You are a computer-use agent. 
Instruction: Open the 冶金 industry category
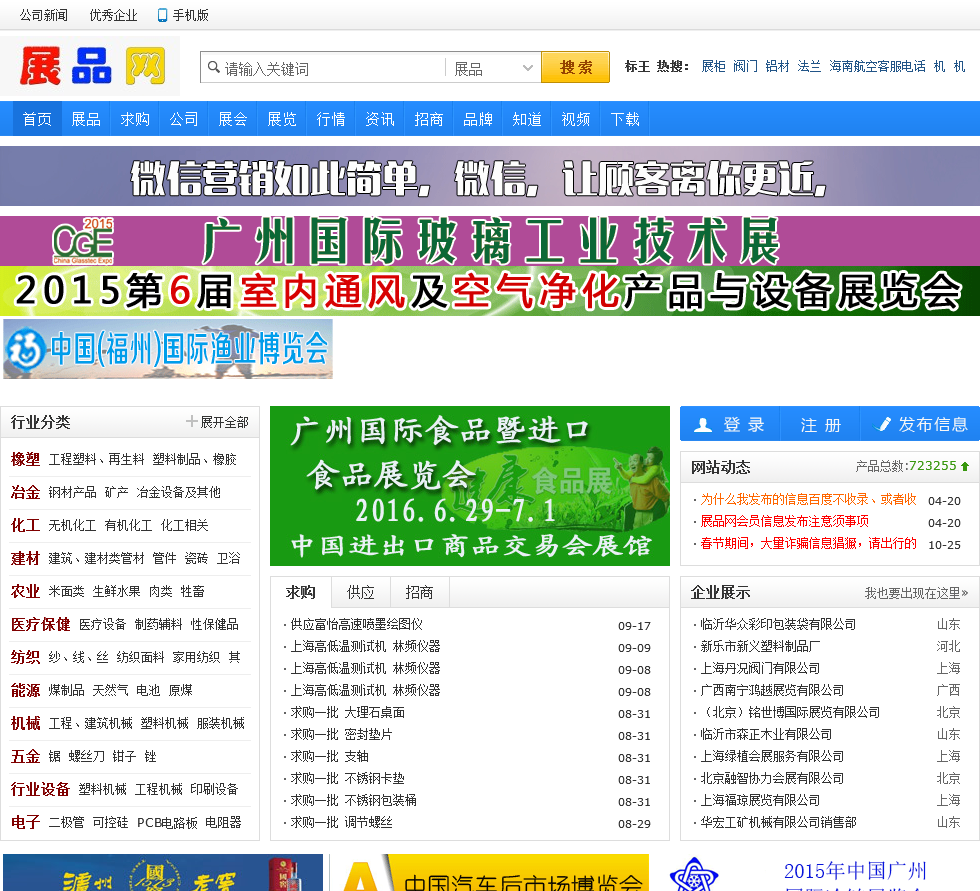pyautogui.click(x=25, y=492)
